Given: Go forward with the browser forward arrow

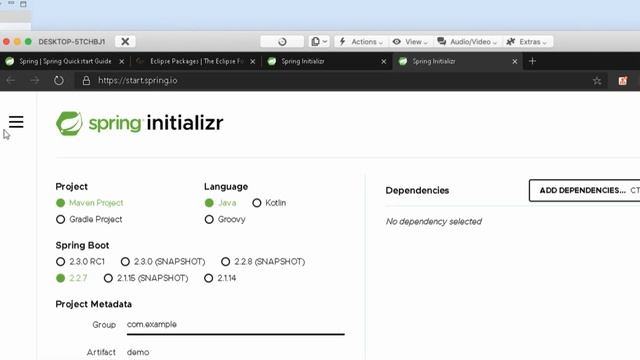Looking at the screenshot, I should click(35, 80).
